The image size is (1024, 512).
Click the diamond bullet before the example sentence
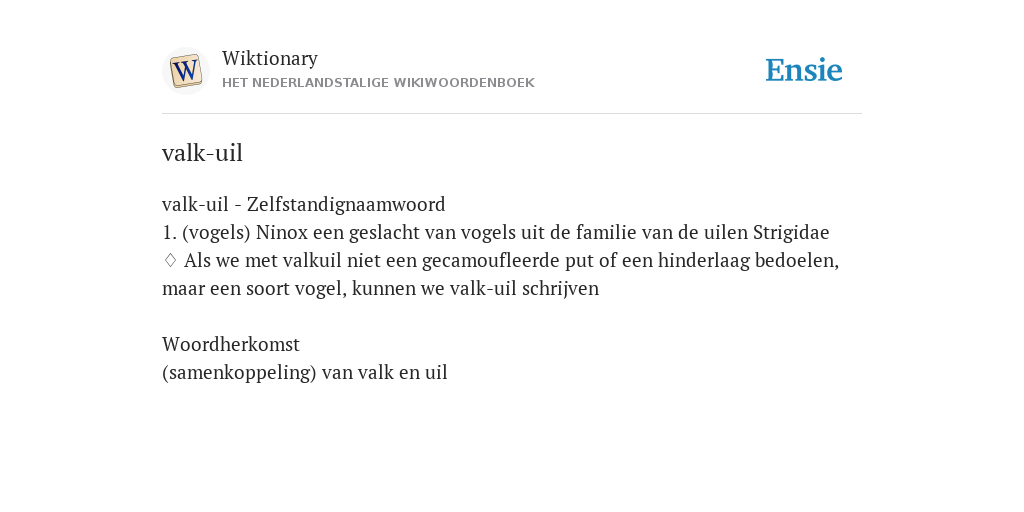[170, 261]
